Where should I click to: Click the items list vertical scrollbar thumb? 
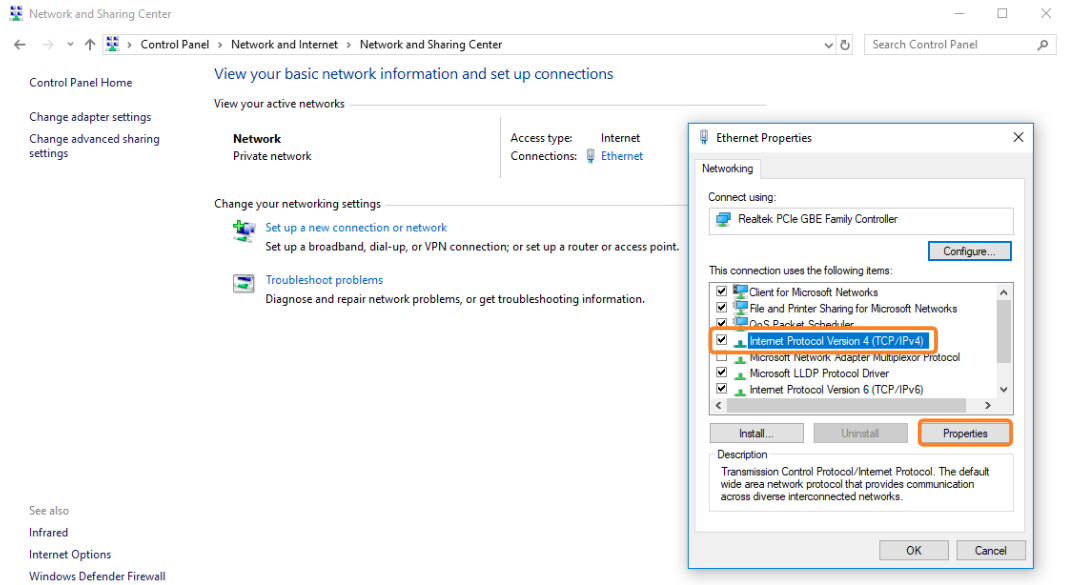tap(1003, 331)
